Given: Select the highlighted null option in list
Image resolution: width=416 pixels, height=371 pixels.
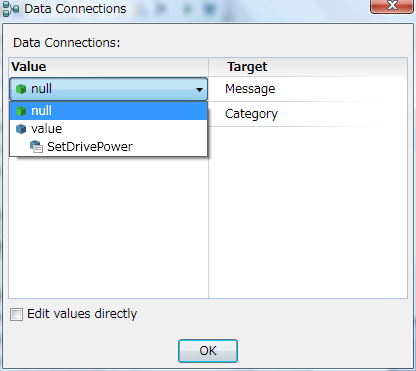Looking at the screenshot, I should [109, 111].
